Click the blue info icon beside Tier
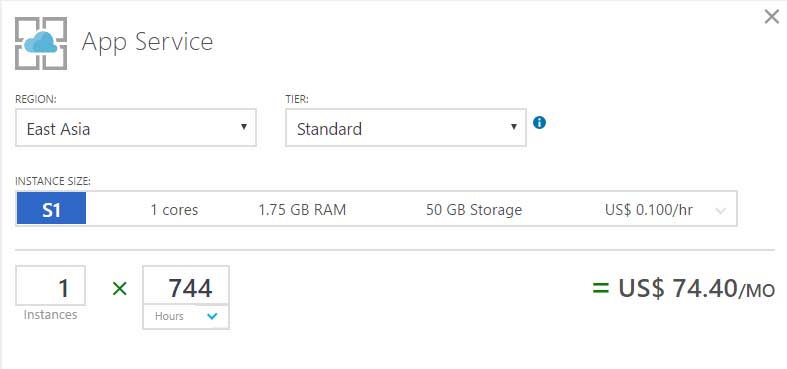Image resolution: width=787 pixels, height=369 pixels. (540, 122)
